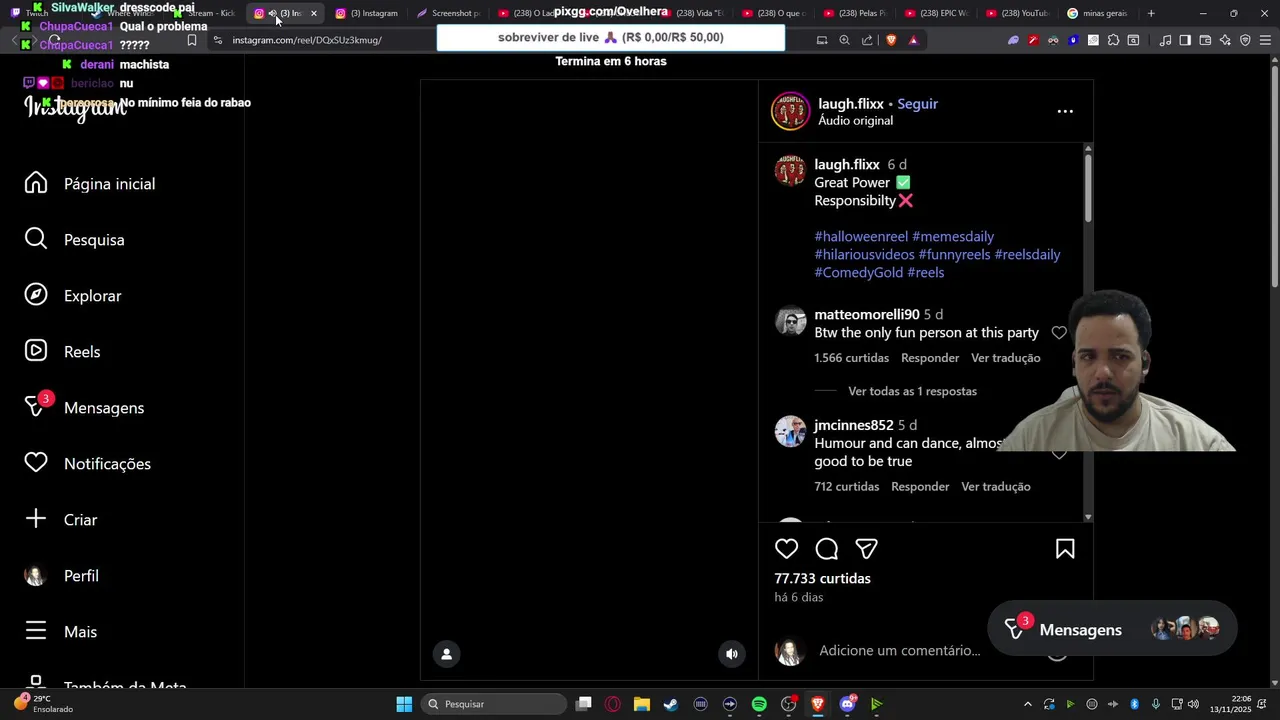
Task: Open Mensagens in the sidebar
Action: point(104,408)
